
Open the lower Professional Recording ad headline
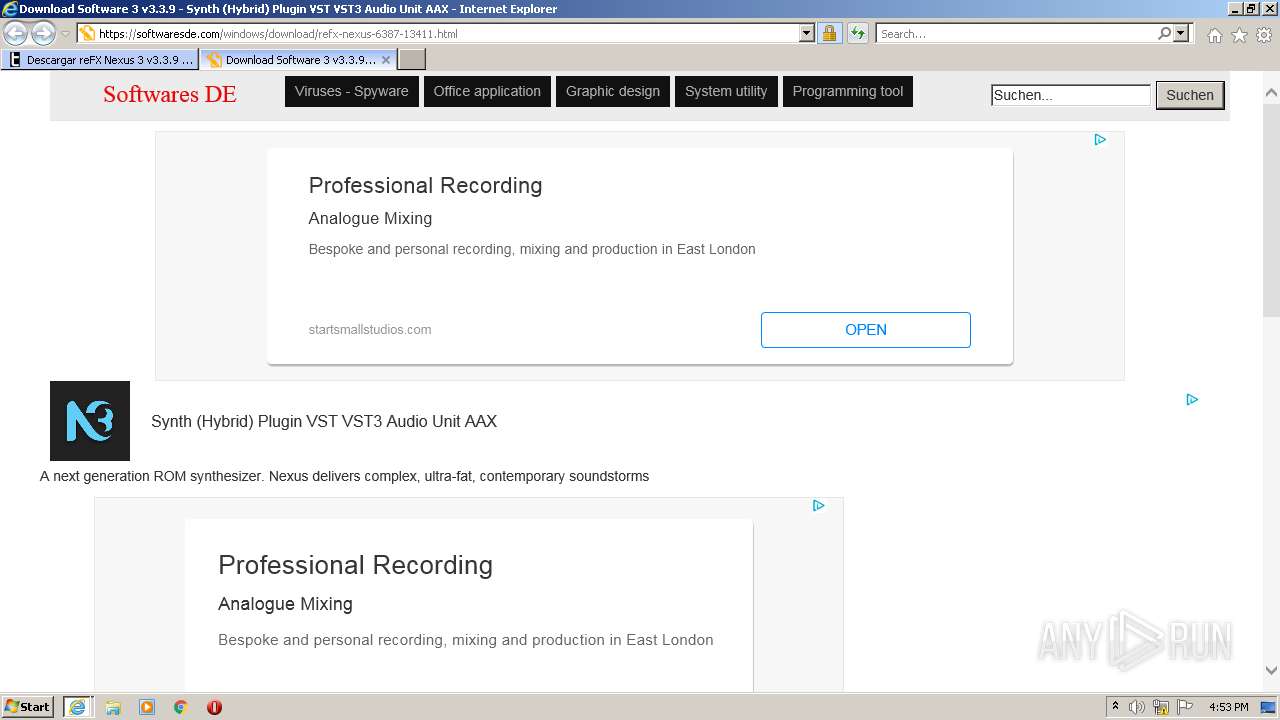coord(355,565)
